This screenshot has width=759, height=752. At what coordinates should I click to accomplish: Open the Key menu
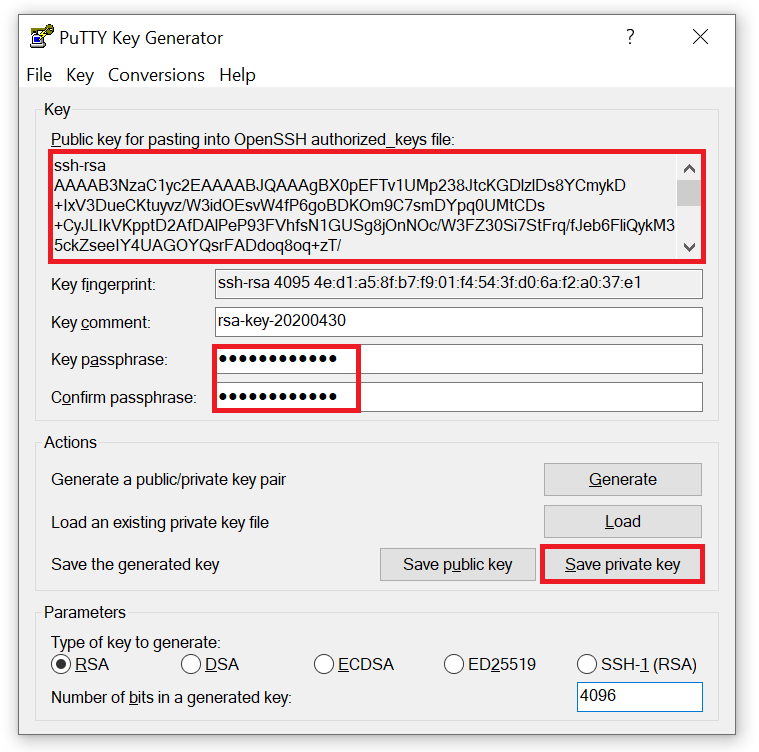pyautogui.click(x=80, y=75)
